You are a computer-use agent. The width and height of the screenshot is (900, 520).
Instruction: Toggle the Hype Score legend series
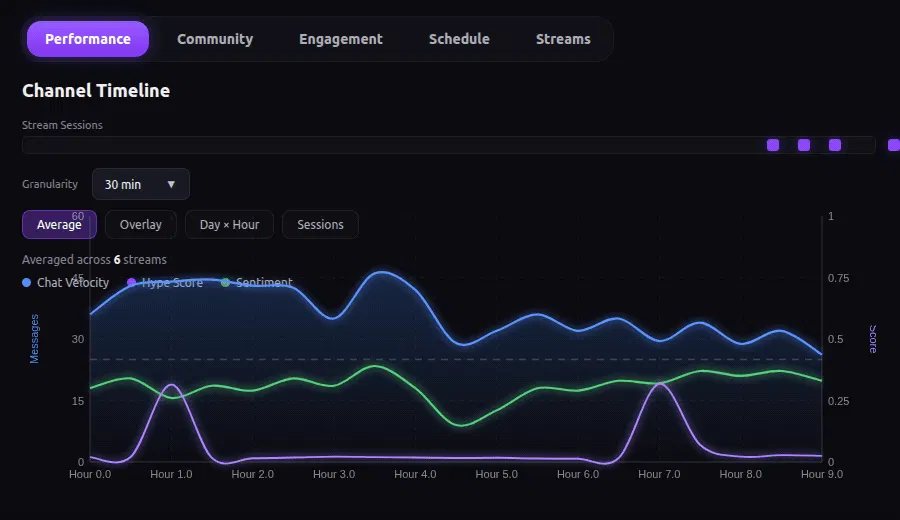(165, 282)
